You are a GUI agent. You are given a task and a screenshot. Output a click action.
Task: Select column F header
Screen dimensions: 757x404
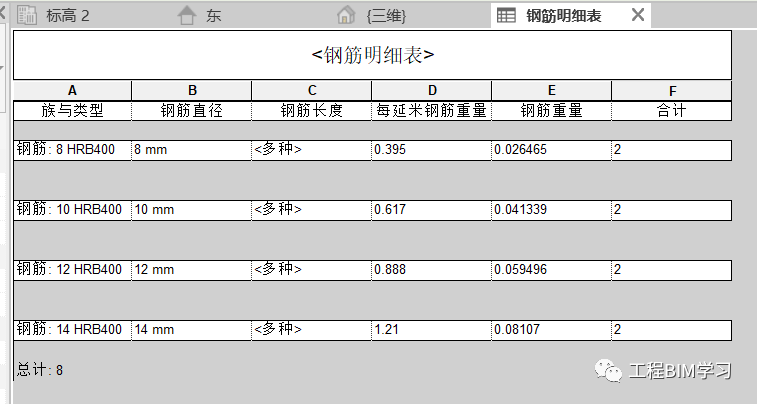[672, 91]
